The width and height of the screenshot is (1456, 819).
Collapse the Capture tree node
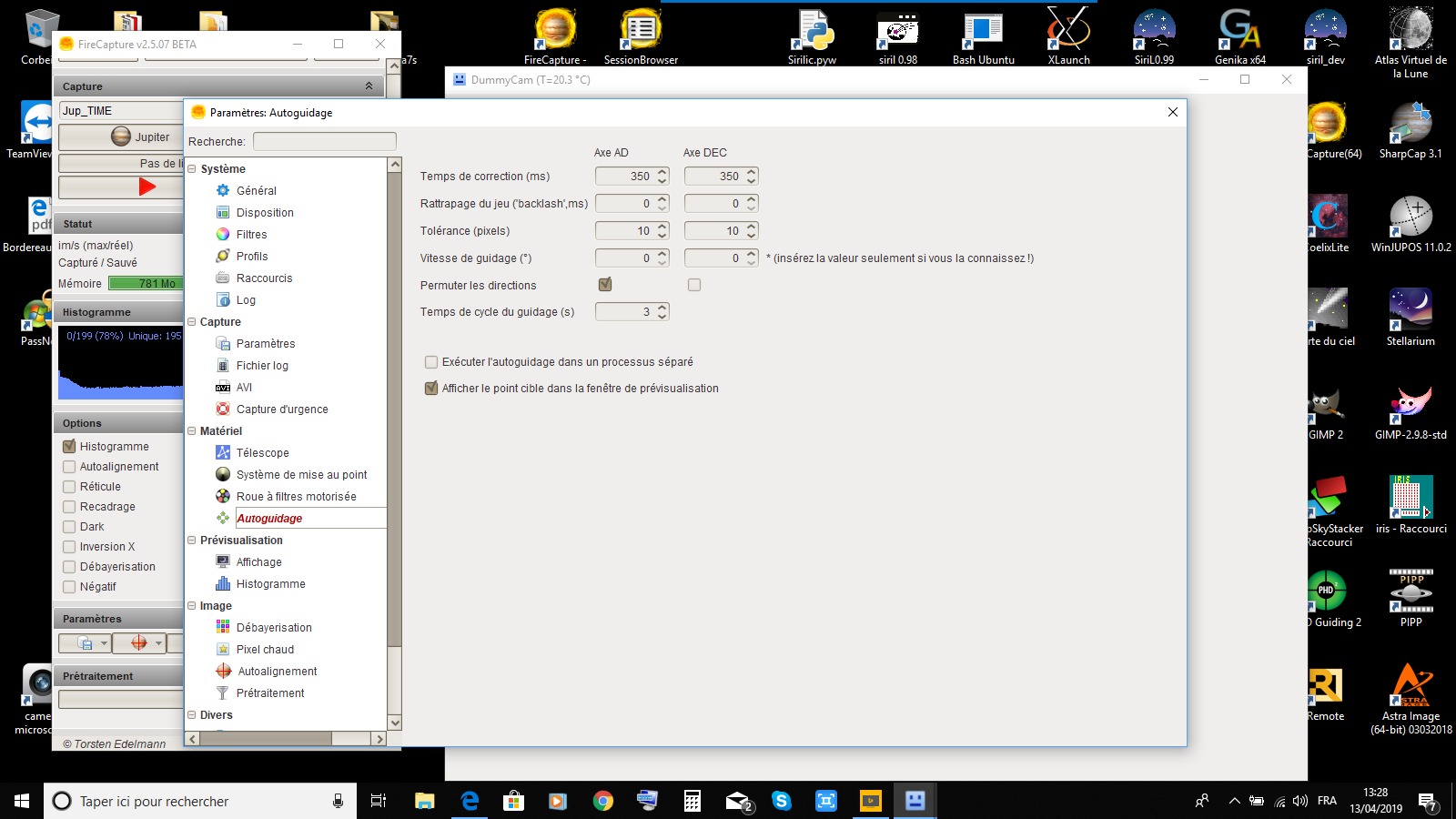coord(192,321)
